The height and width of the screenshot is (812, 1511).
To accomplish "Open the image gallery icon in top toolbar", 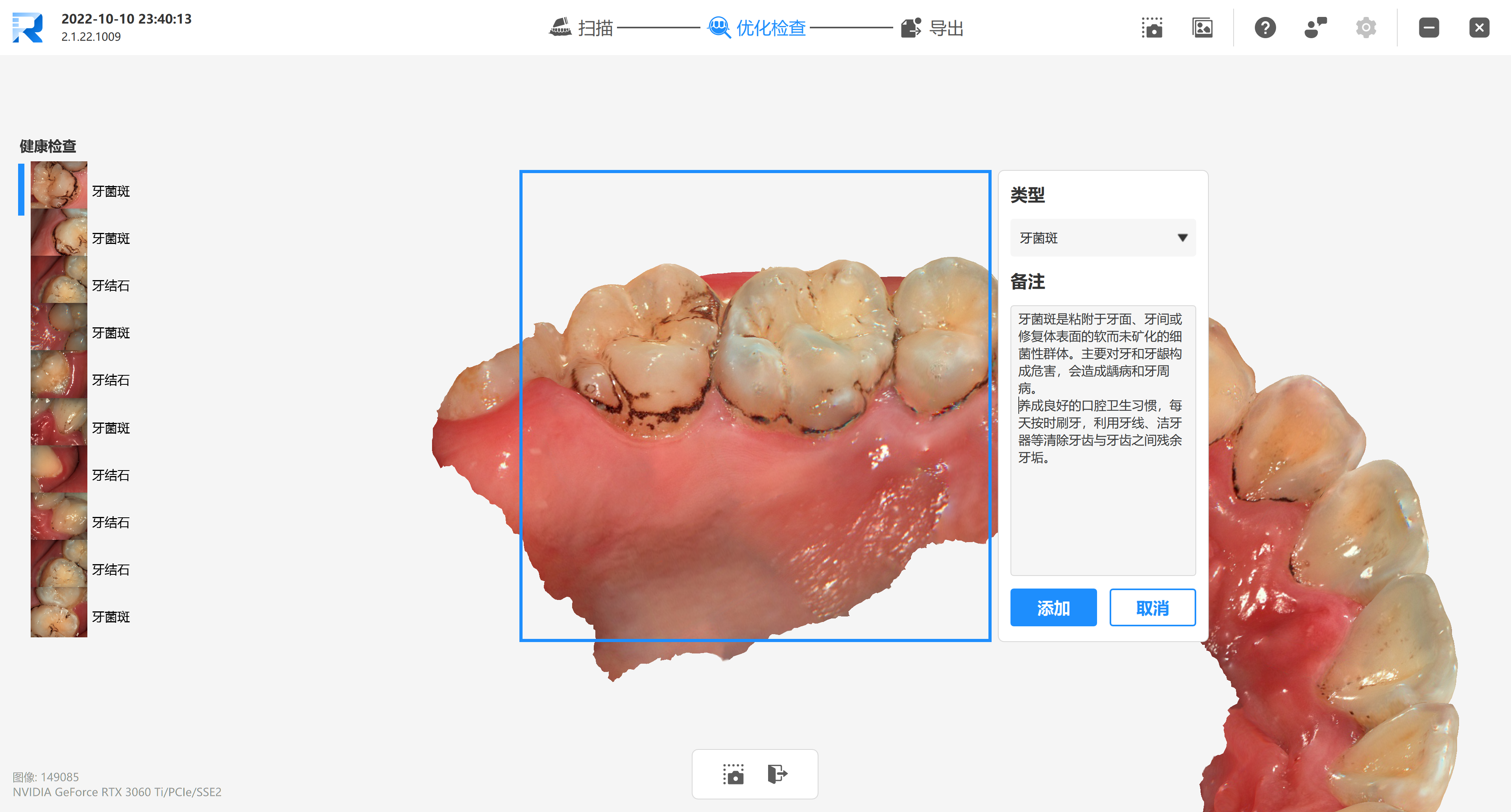I will pos(1203,28).
